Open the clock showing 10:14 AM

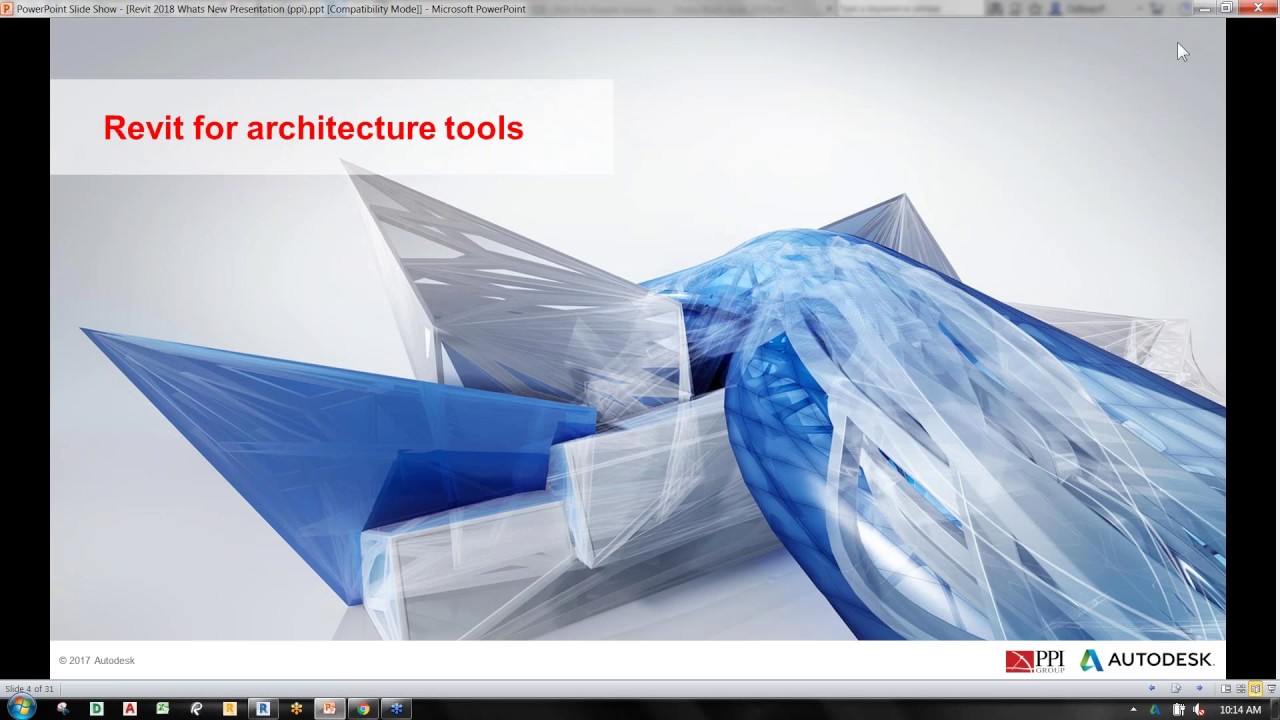click(x=1240, y=709)
